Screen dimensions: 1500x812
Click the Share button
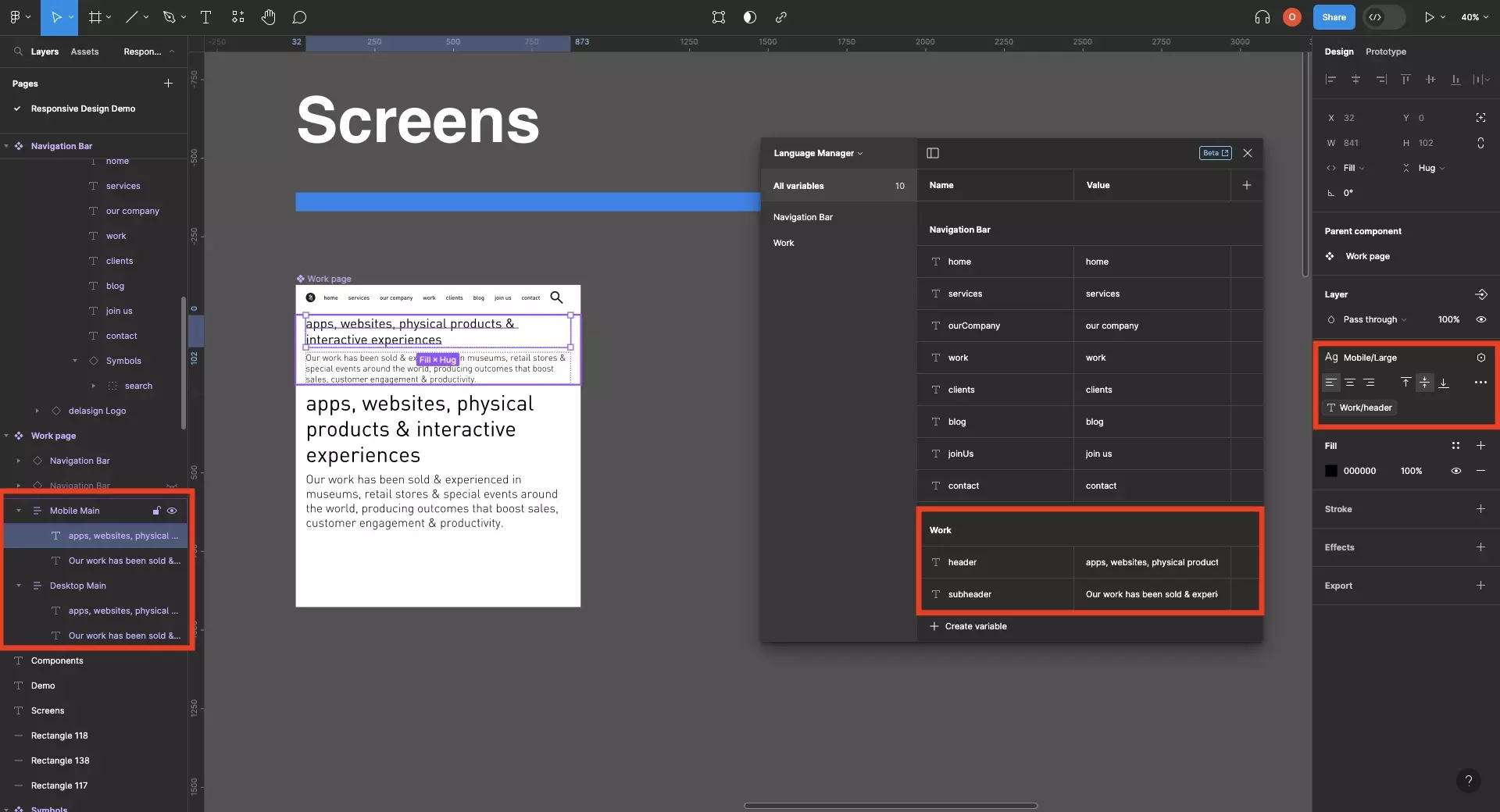[x=1334, y=17]
